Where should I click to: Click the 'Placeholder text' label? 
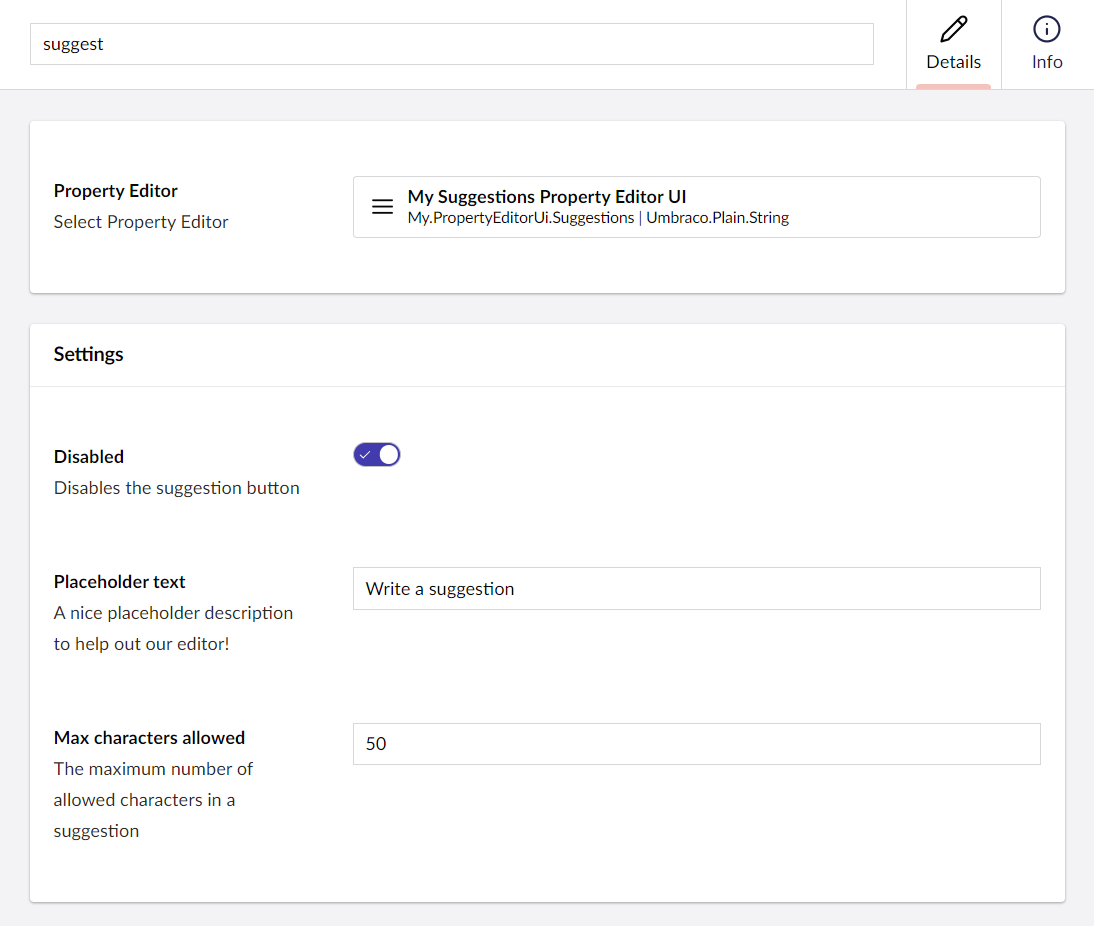pyautogui.click(x=120, y=582)
